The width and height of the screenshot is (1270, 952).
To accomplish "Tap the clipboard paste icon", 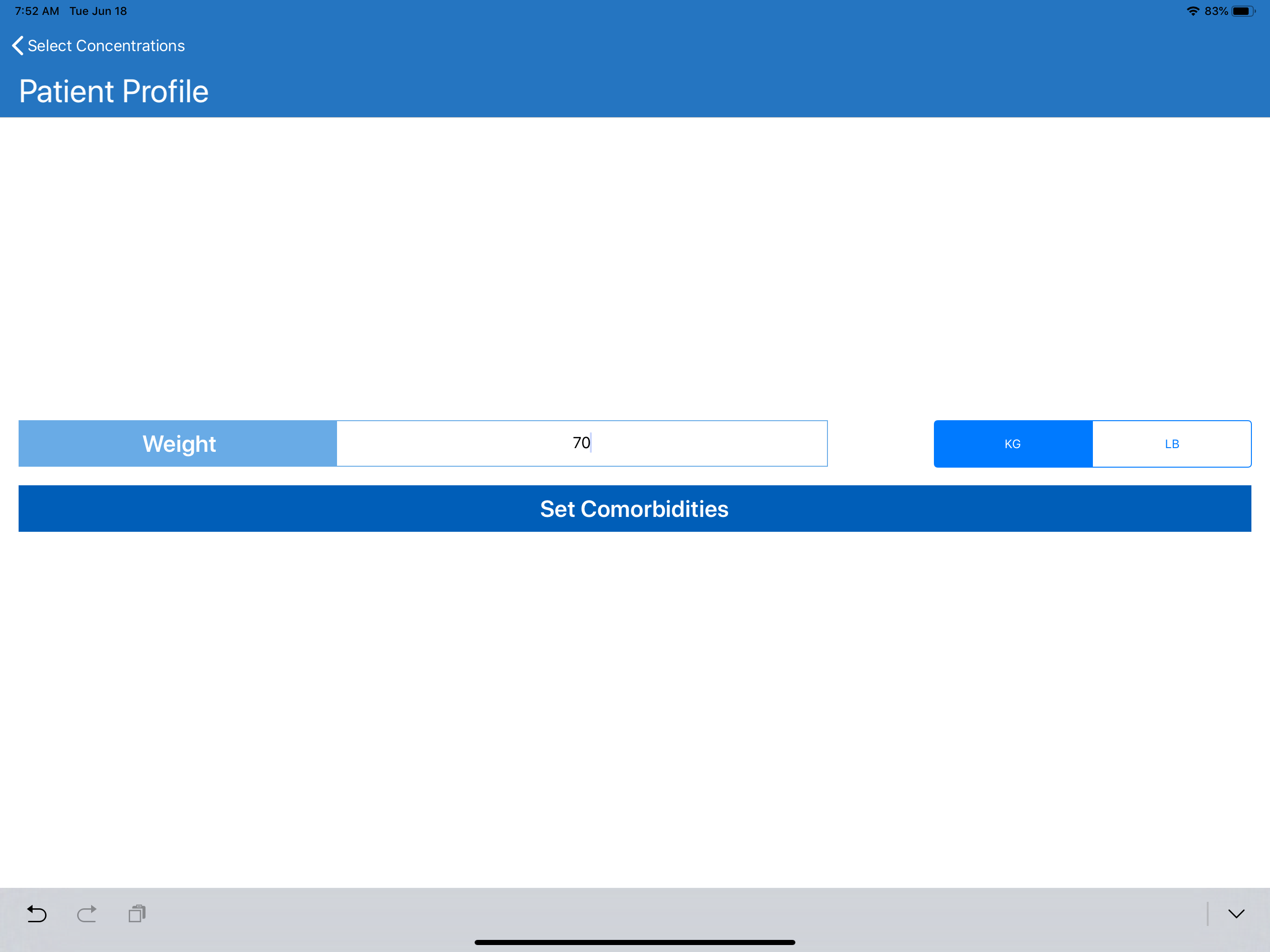I will pos(137,913).
